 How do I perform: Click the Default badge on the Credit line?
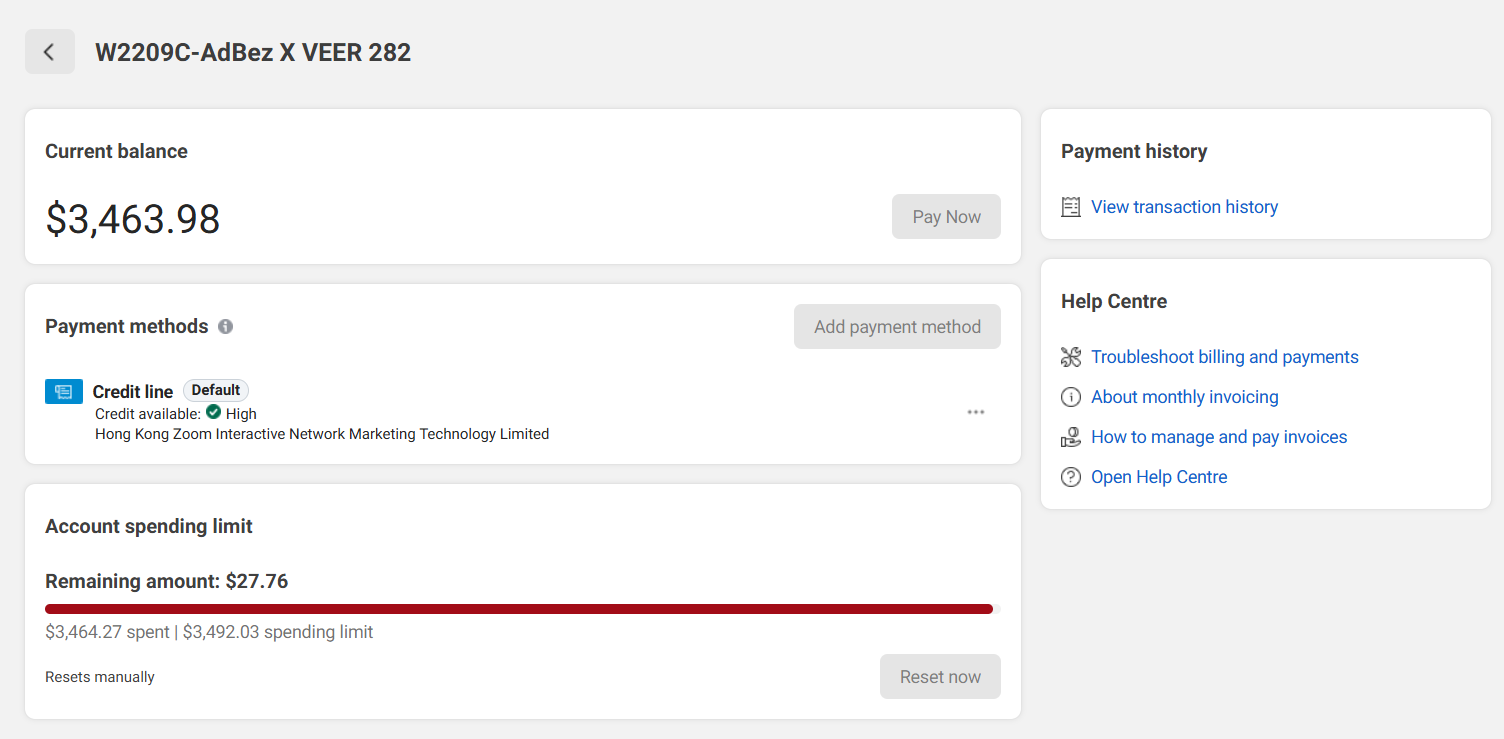pyautogui.click(x=215, y=390)
